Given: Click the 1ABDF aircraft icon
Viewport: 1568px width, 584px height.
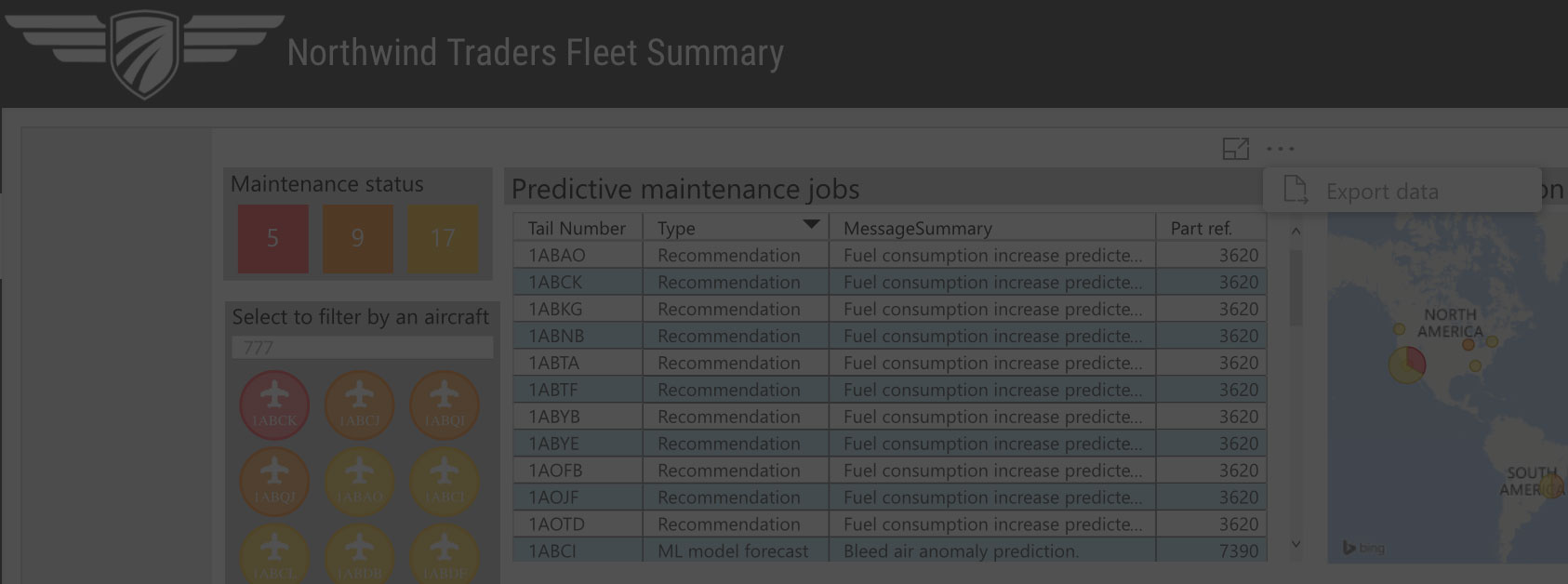Looking at the screenshot, I should [444, 554].
